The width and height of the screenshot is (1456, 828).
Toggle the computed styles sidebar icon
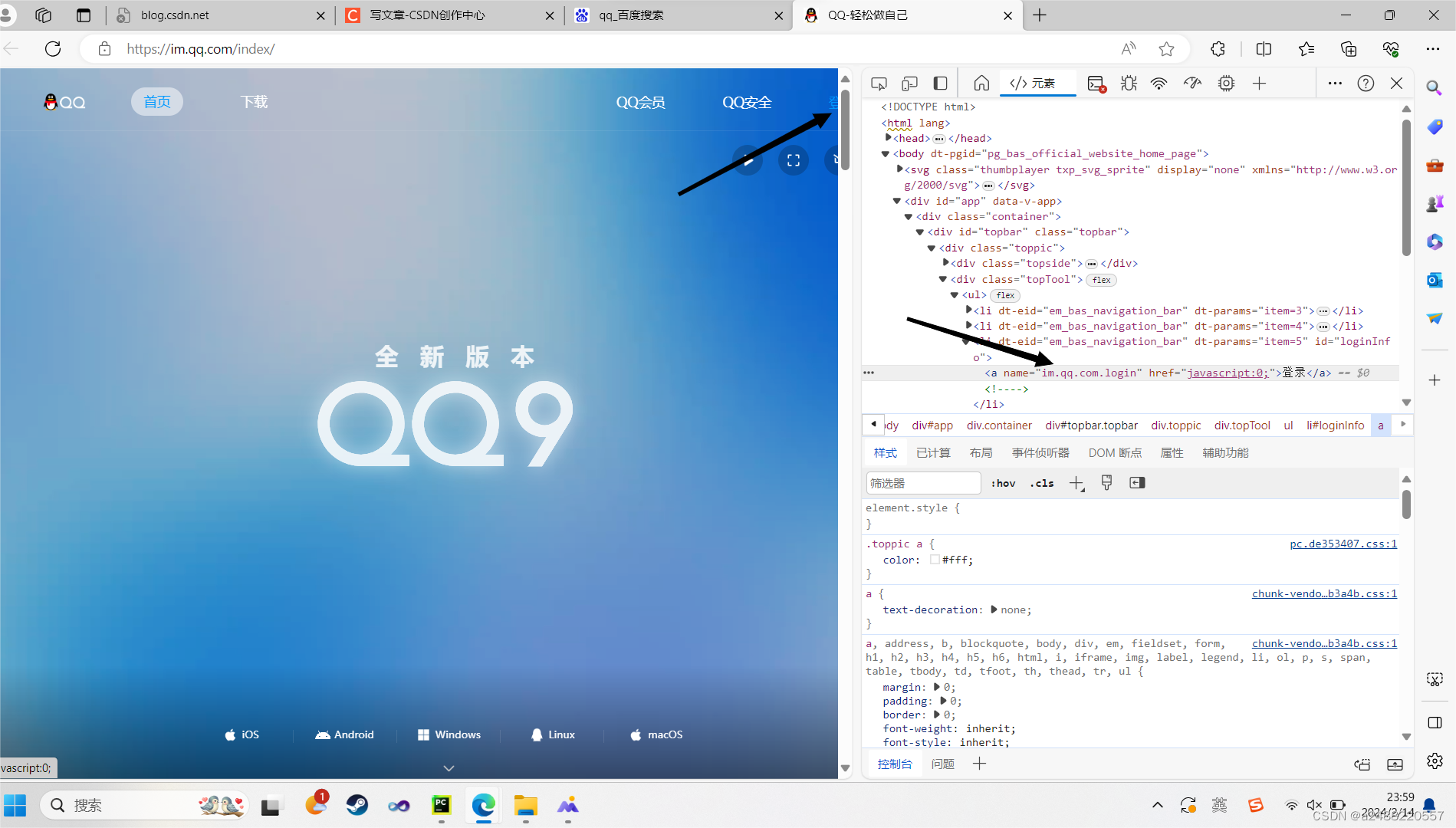(1137, 483)
